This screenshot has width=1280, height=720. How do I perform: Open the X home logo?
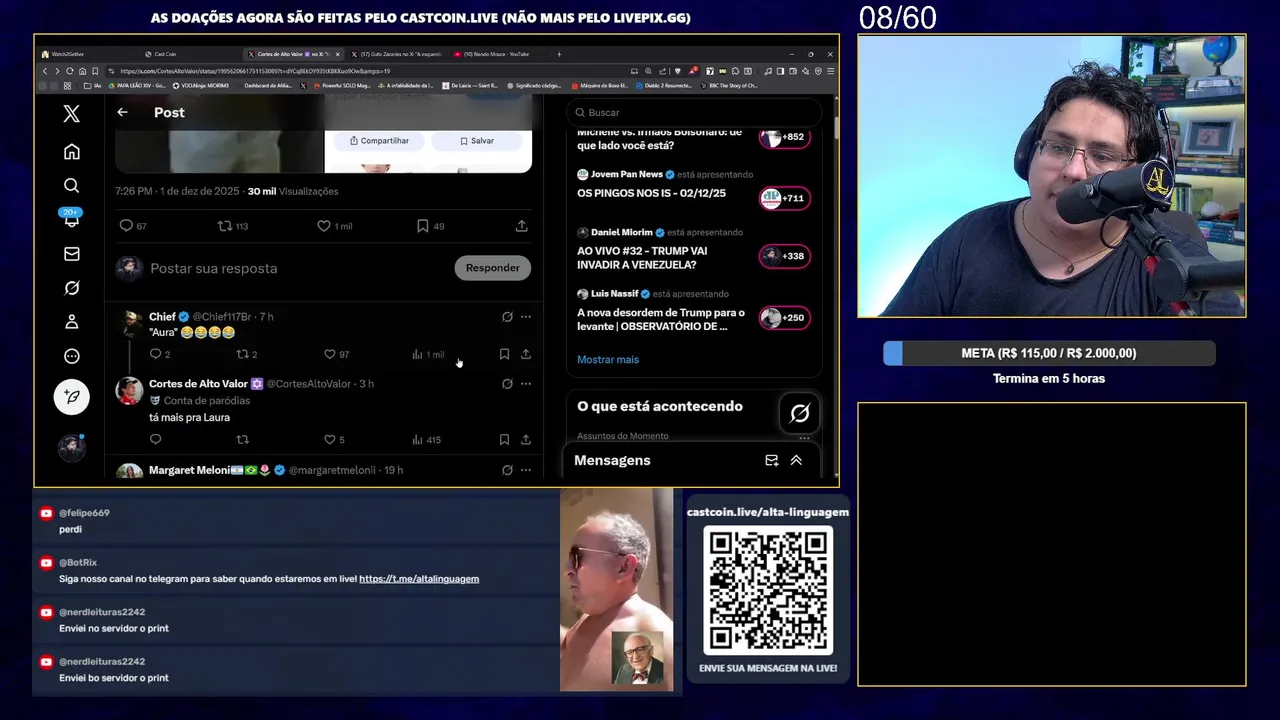point(71,114)
